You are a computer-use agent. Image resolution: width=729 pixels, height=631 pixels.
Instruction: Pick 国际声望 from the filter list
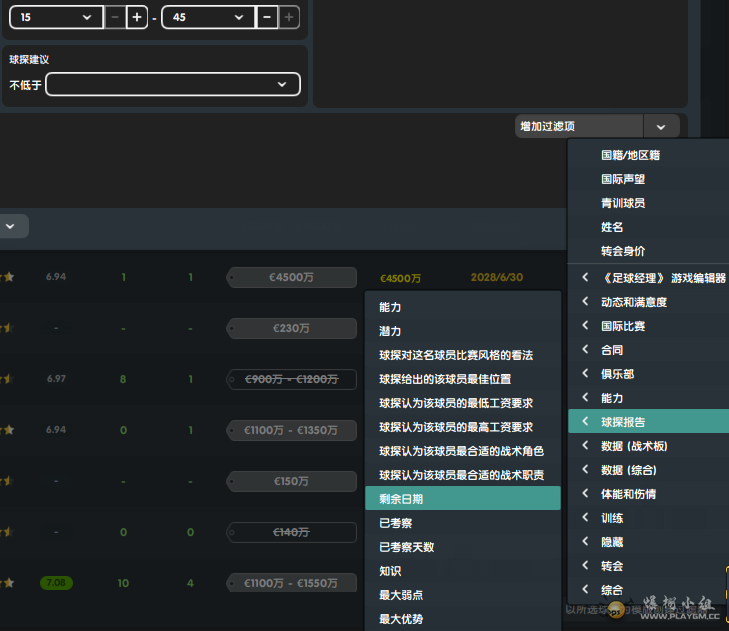(x=623, y=179)
